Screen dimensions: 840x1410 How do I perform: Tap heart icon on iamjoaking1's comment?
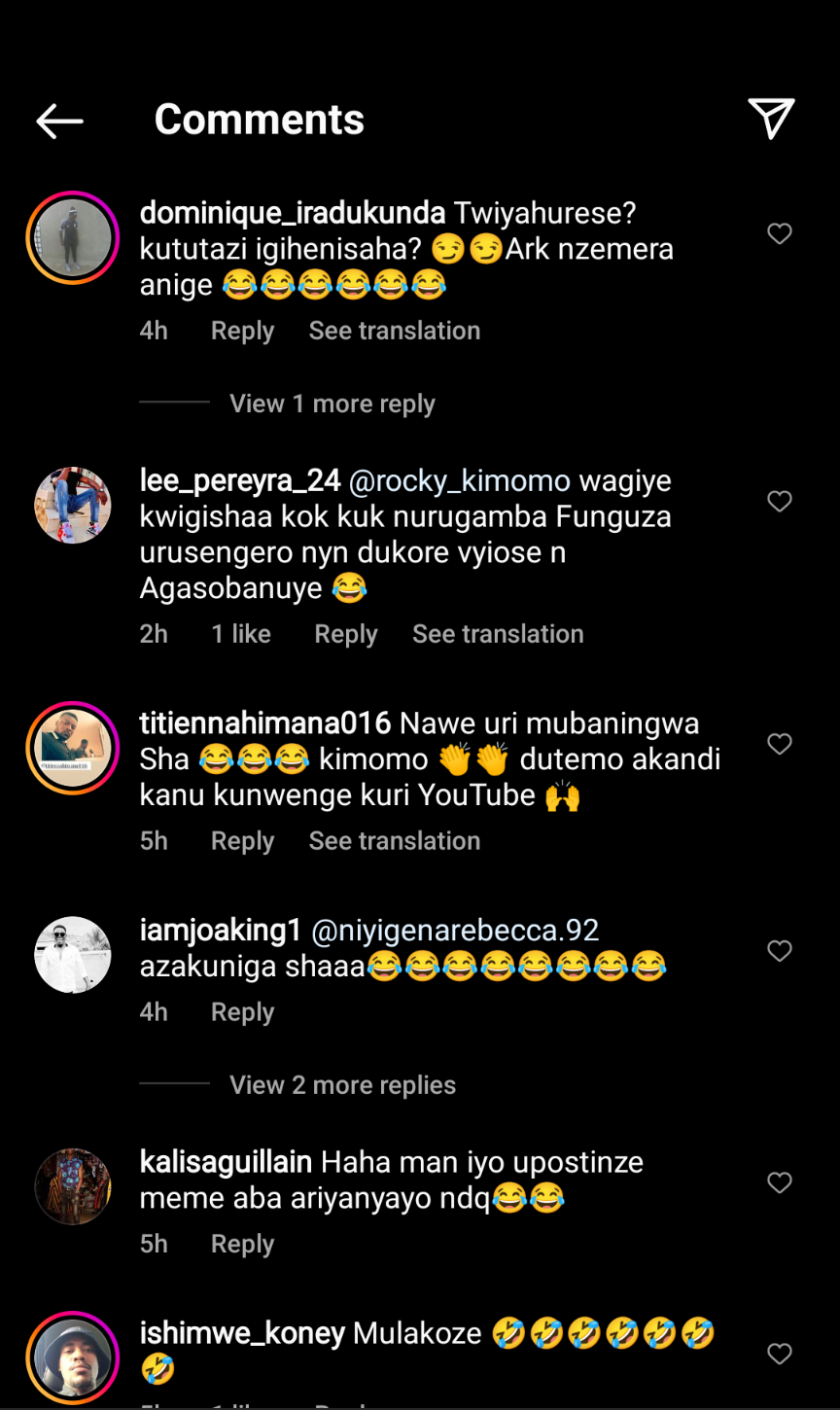coord(780,951)
